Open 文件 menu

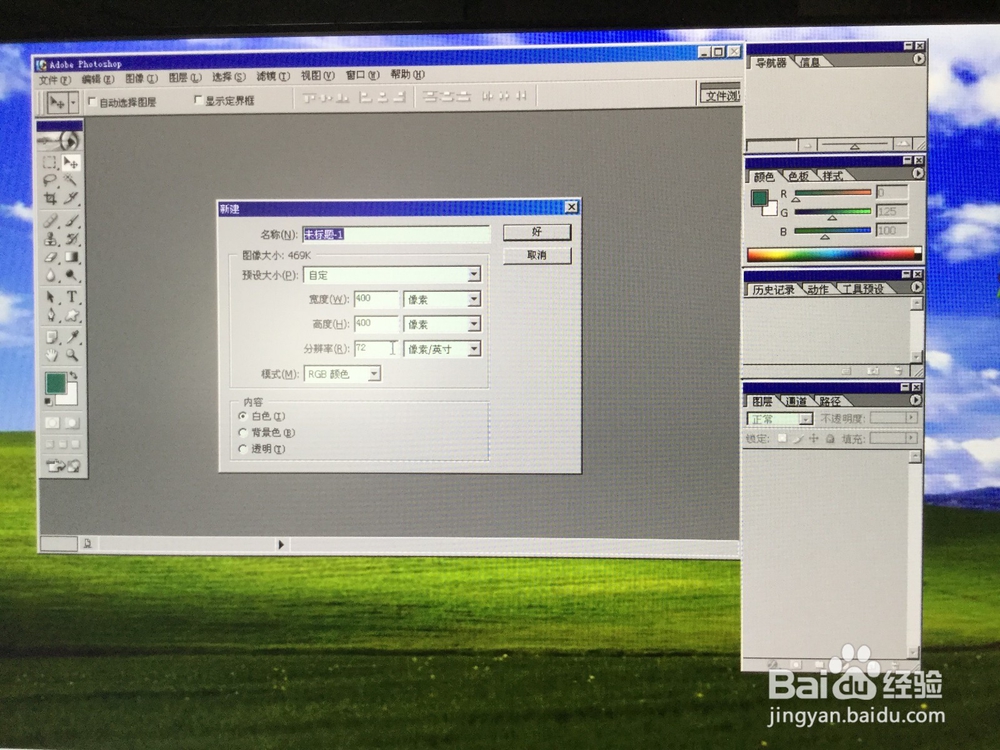click(55, 80)
